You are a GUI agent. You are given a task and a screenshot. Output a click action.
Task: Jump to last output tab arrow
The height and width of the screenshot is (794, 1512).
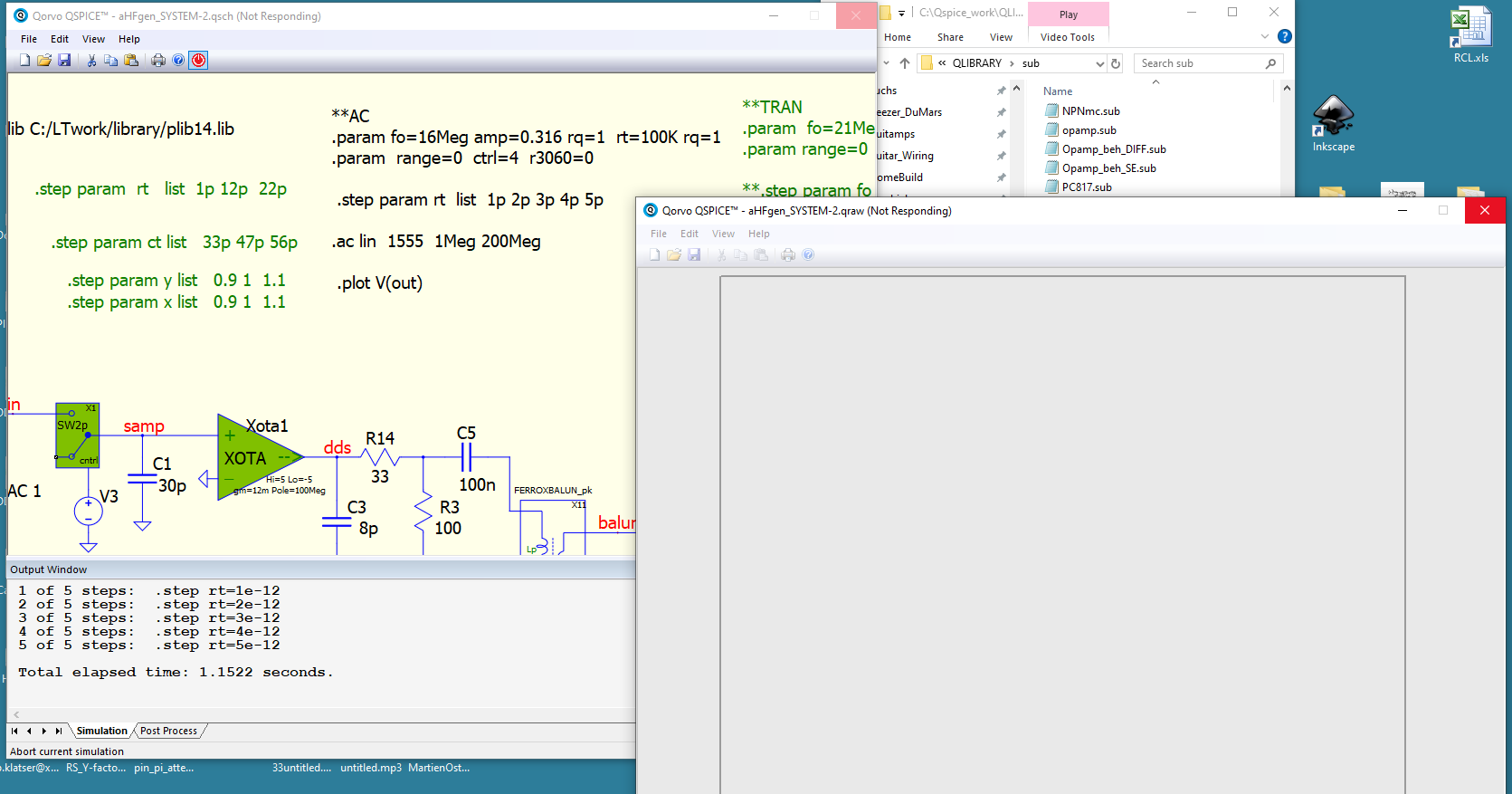click(59, 731)
